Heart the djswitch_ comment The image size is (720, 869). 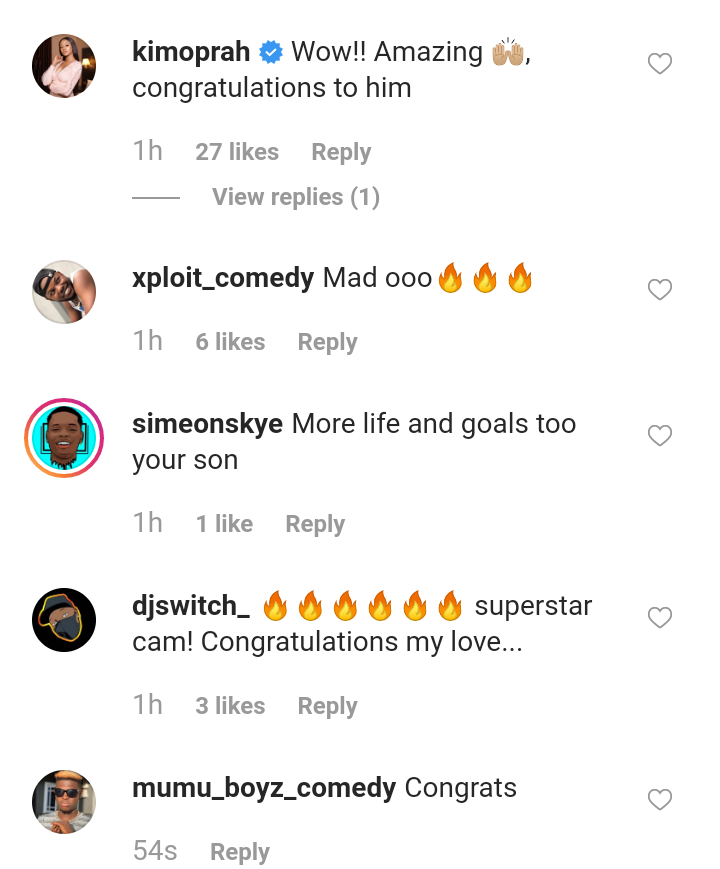659,618
